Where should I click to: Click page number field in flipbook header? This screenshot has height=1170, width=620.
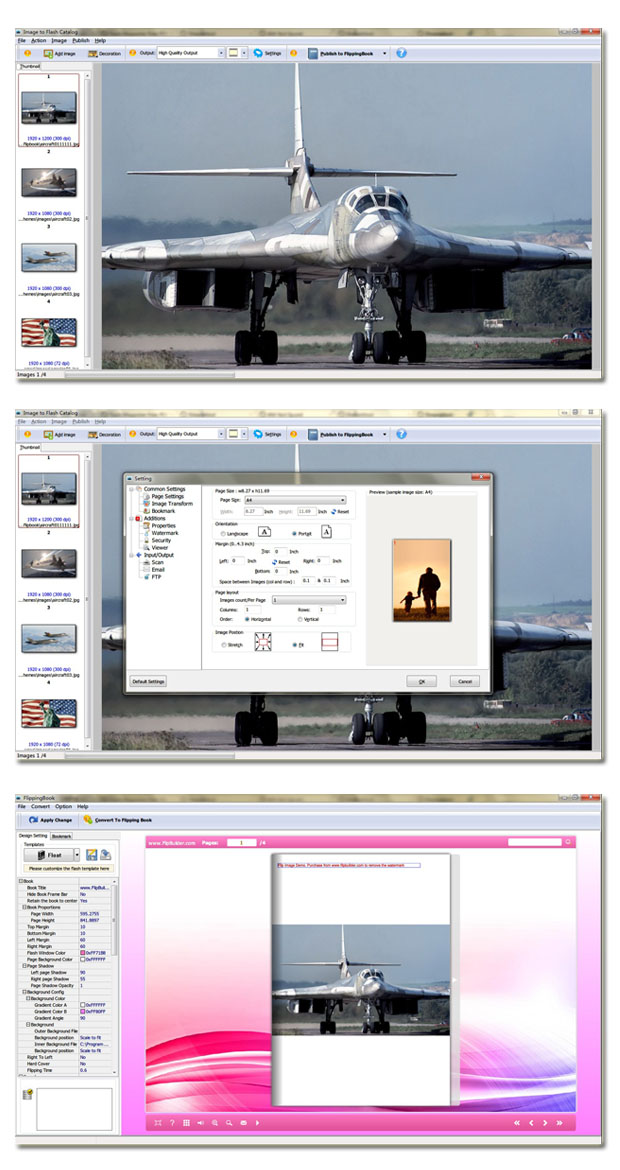[x=241, y=842]
